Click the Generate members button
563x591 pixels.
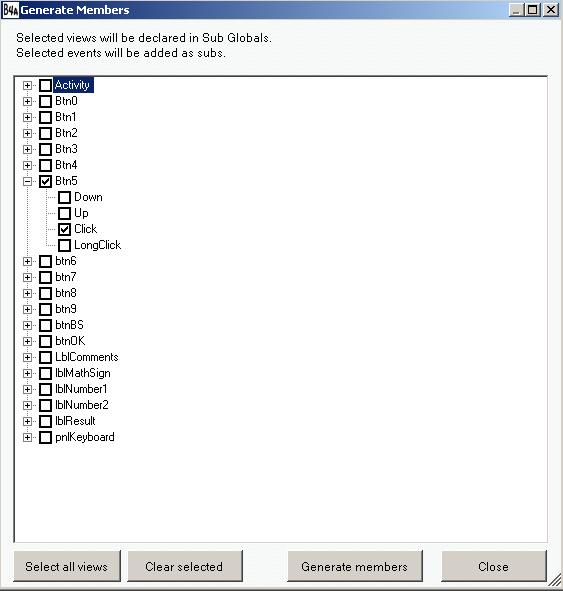click(x=355, y=566)
